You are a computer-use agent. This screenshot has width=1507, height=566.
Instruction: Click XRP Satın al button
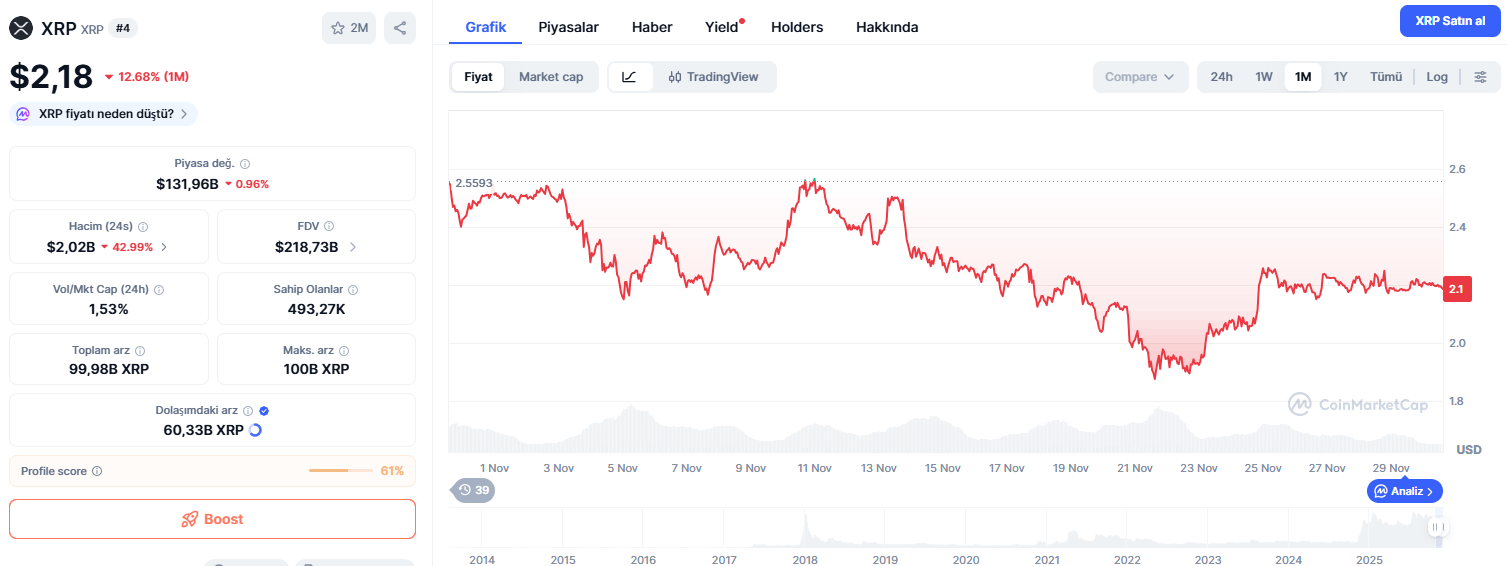1450,20
